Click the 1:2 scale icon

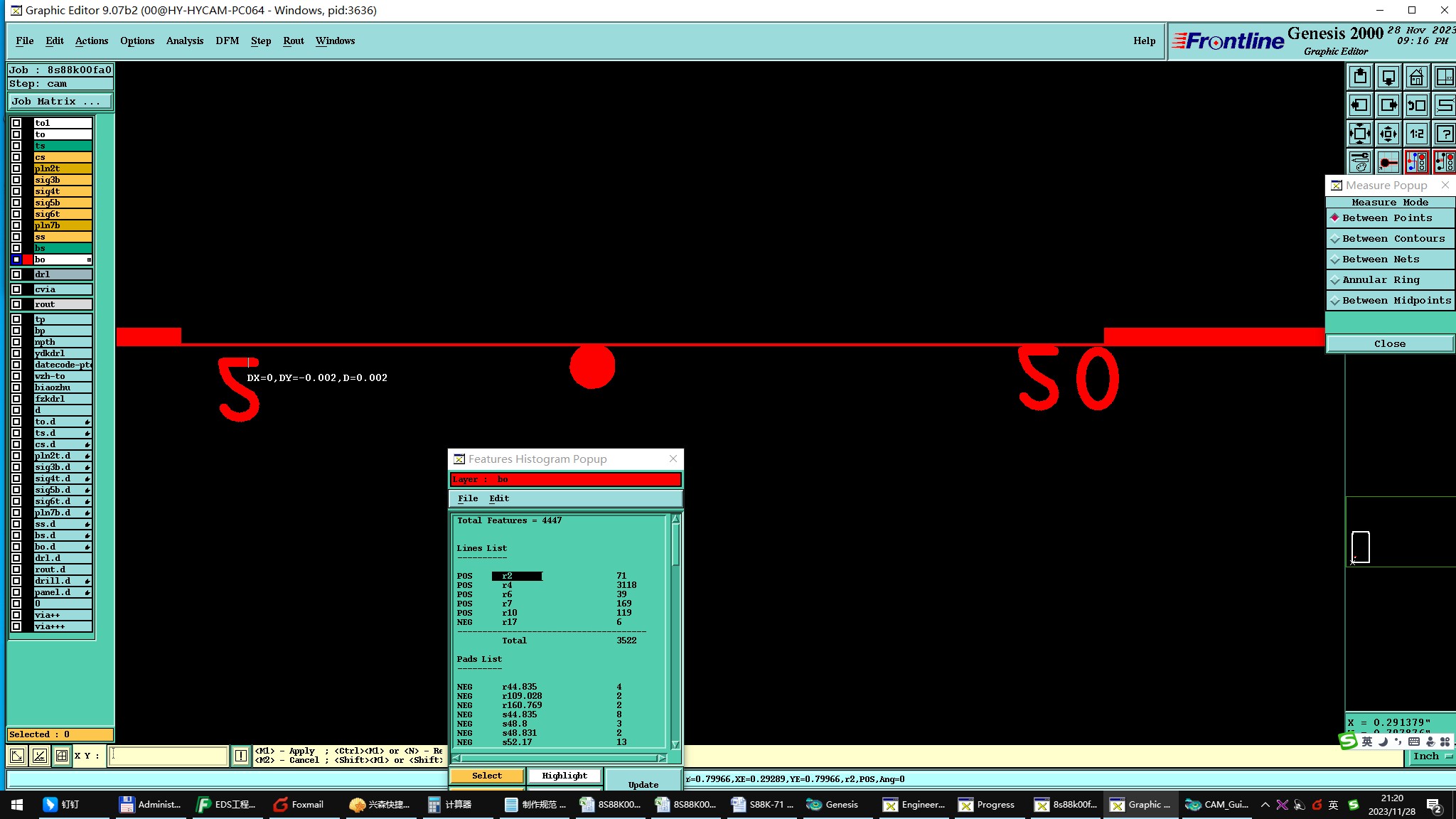coord(1416,134)
